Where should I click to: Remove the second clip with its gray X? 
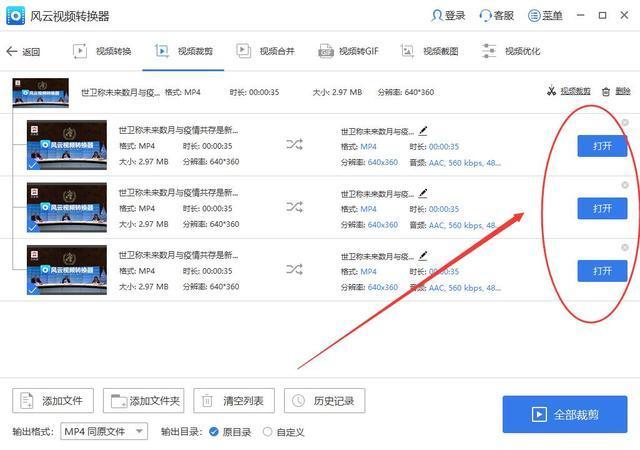pos(624,185)
